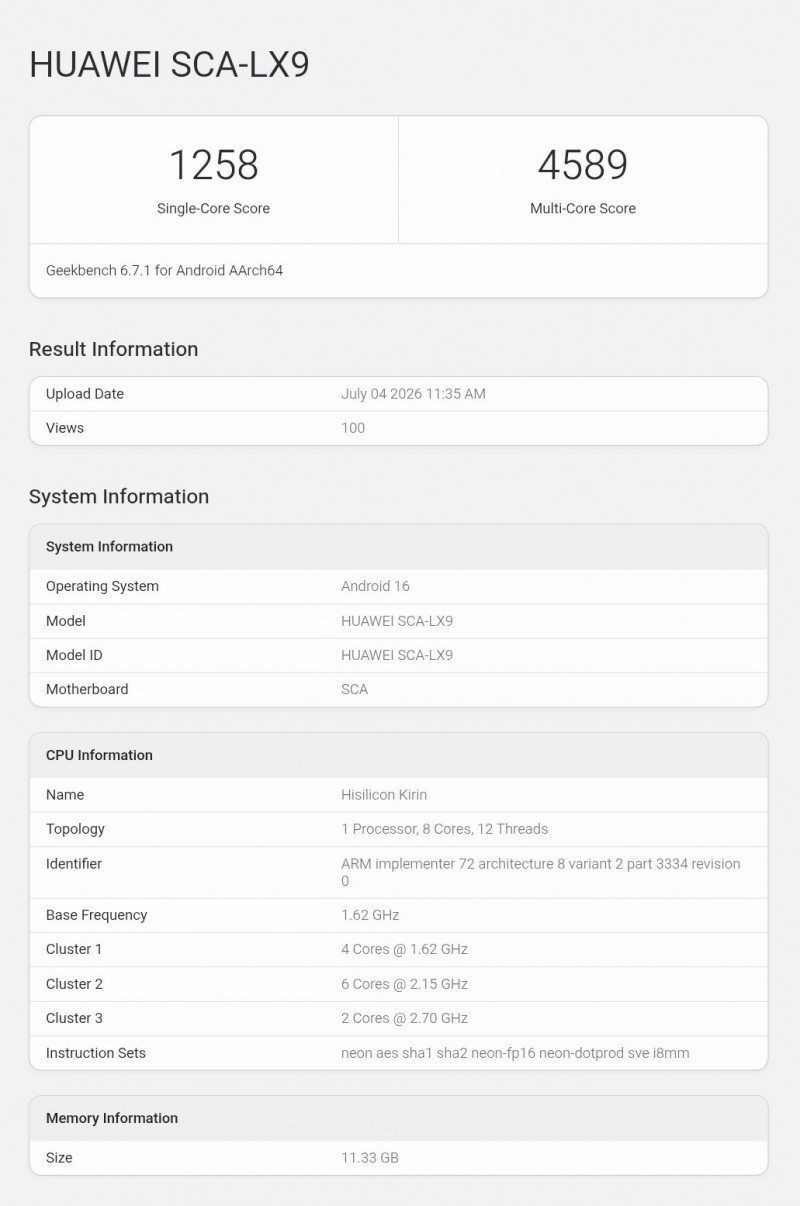Click the Result Information heading
Viewport: 800px width, 1206px height.
[x=113, y=349]
